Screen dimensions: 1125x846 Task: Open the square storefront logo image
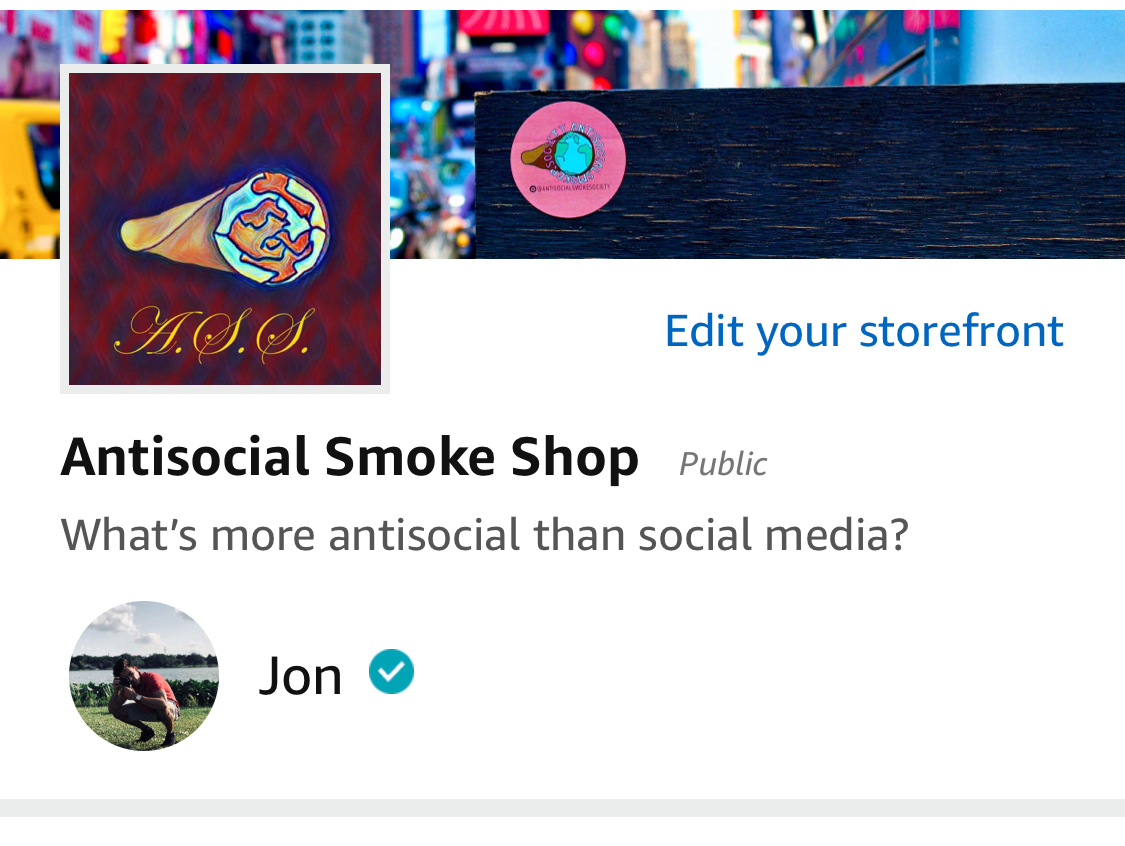point(225,229)
